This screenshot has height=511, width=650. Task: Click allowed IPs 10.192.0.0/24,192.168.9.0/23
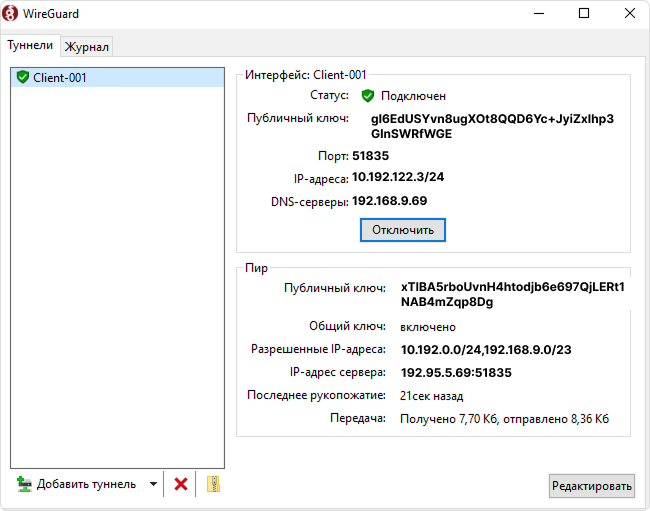pyautogui.click(x=486, y=350)
